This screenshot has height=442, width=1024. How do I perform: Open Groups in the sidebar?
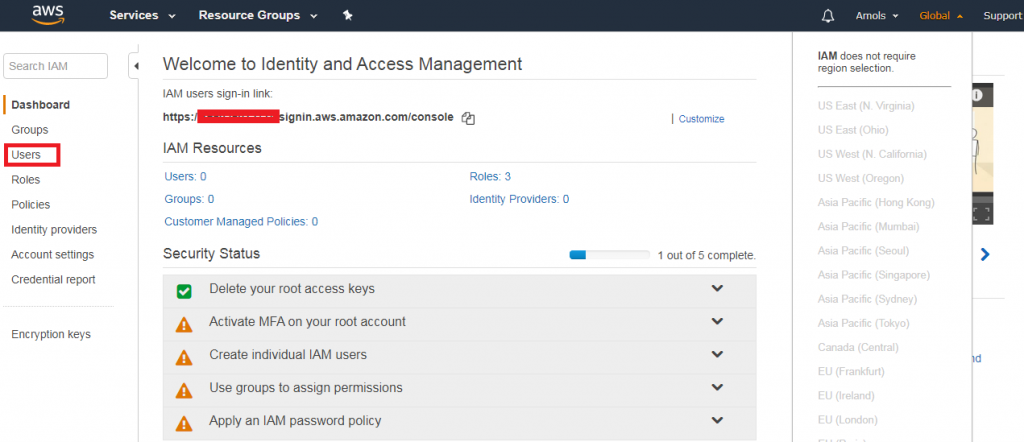point(30,130)
